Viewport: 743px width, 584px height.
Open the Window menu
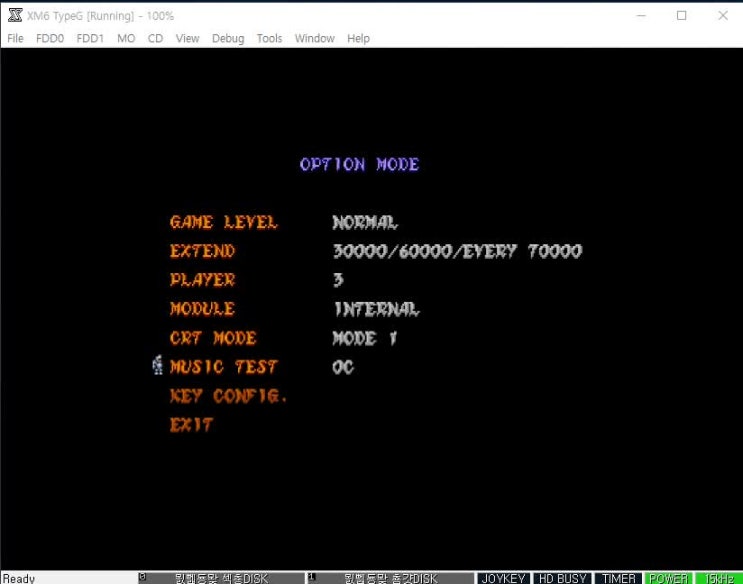315,38
